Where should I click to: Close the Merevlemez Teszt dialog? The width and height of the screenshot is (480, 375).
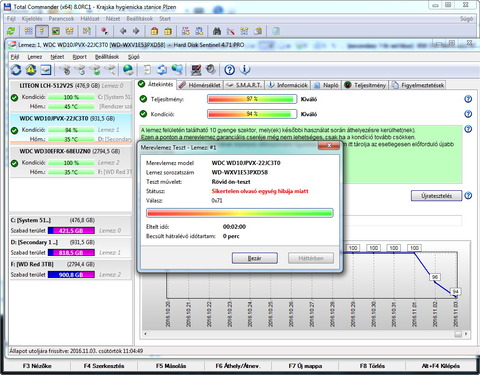(x=329, y=146)
